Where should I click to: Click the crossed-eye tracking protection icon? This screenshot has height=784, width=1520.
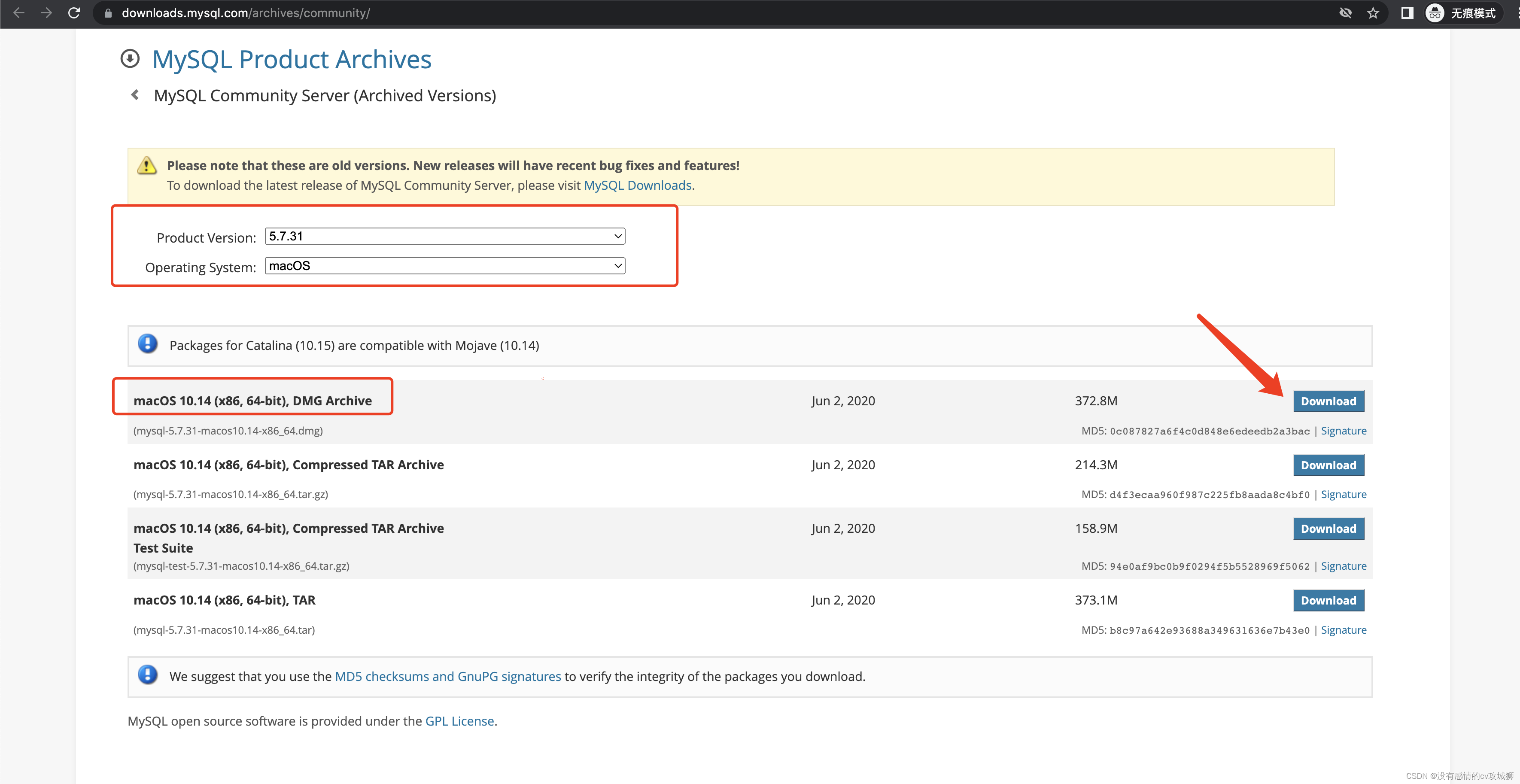1345,13
